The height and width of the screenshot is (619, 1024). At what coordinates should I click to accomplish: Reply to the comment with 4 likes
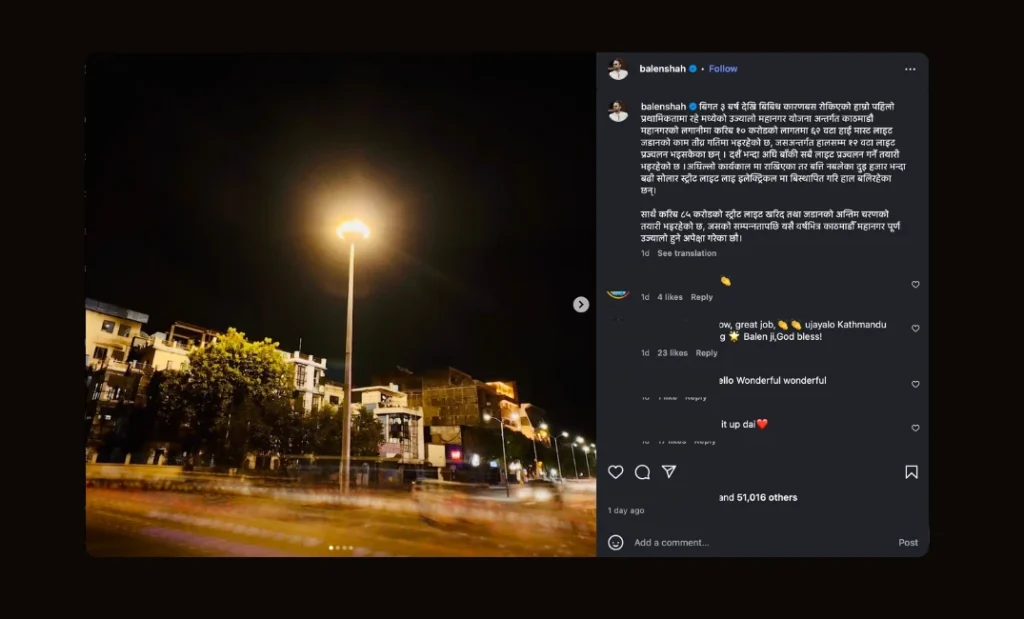coord(702,297)
